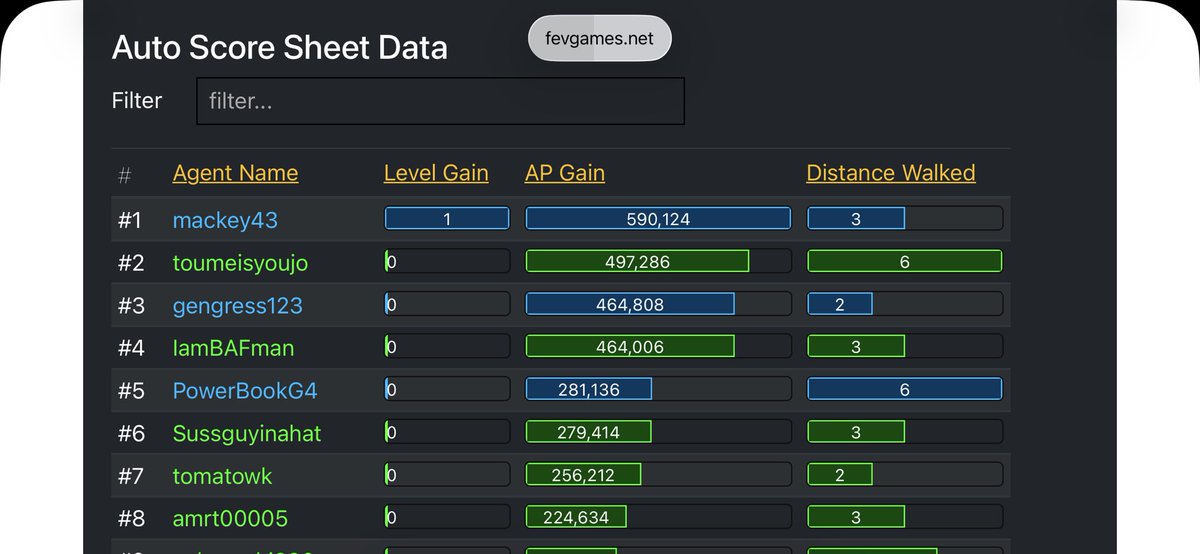This screenshot has width=1200, height=554.
Task: Click rank #2 cell
Action: tap(131, 263)
